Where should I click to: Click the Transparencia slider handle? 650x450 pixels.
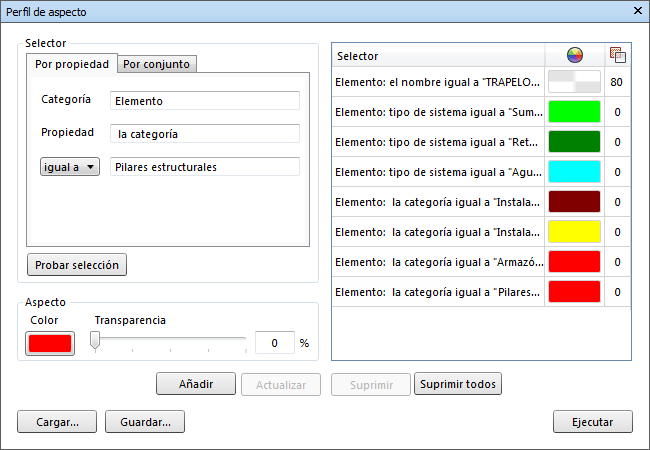click(95, 342)
